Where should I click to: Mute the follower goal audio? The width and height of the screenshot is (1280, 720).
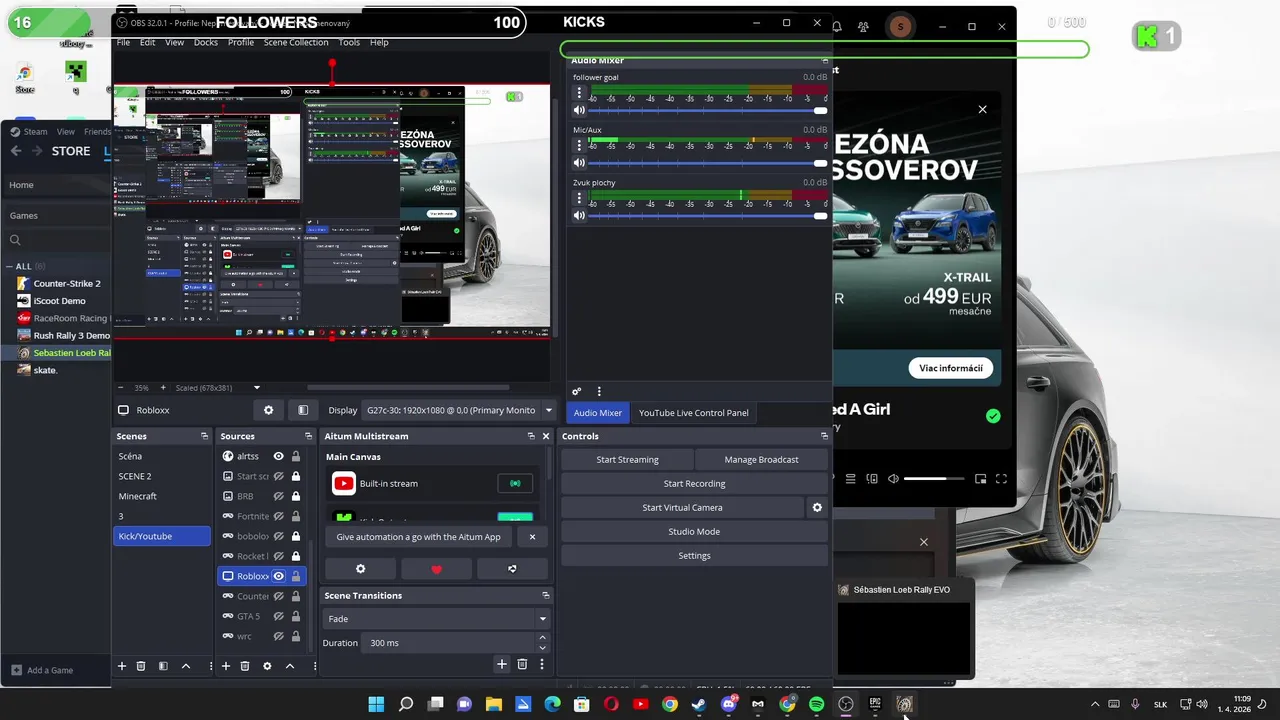coord(579,110)
